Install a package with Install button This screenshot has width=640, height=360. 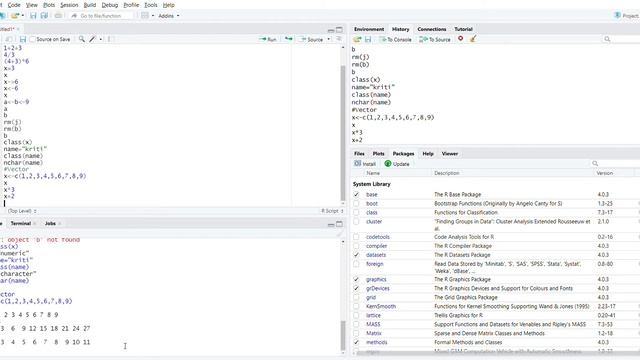(365, 164)
